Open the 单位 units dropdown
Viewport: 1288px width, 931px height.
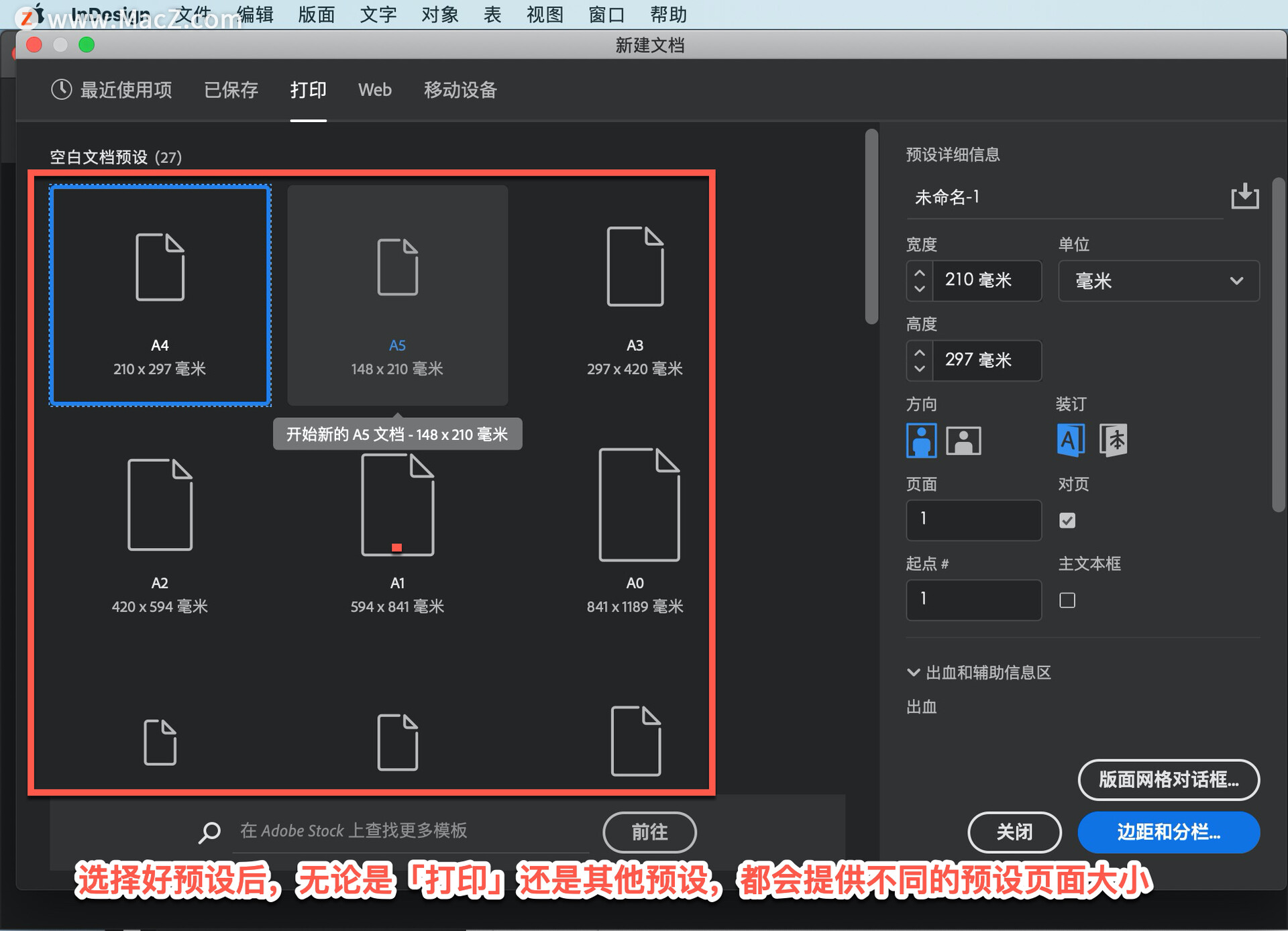coord(1159,280)
